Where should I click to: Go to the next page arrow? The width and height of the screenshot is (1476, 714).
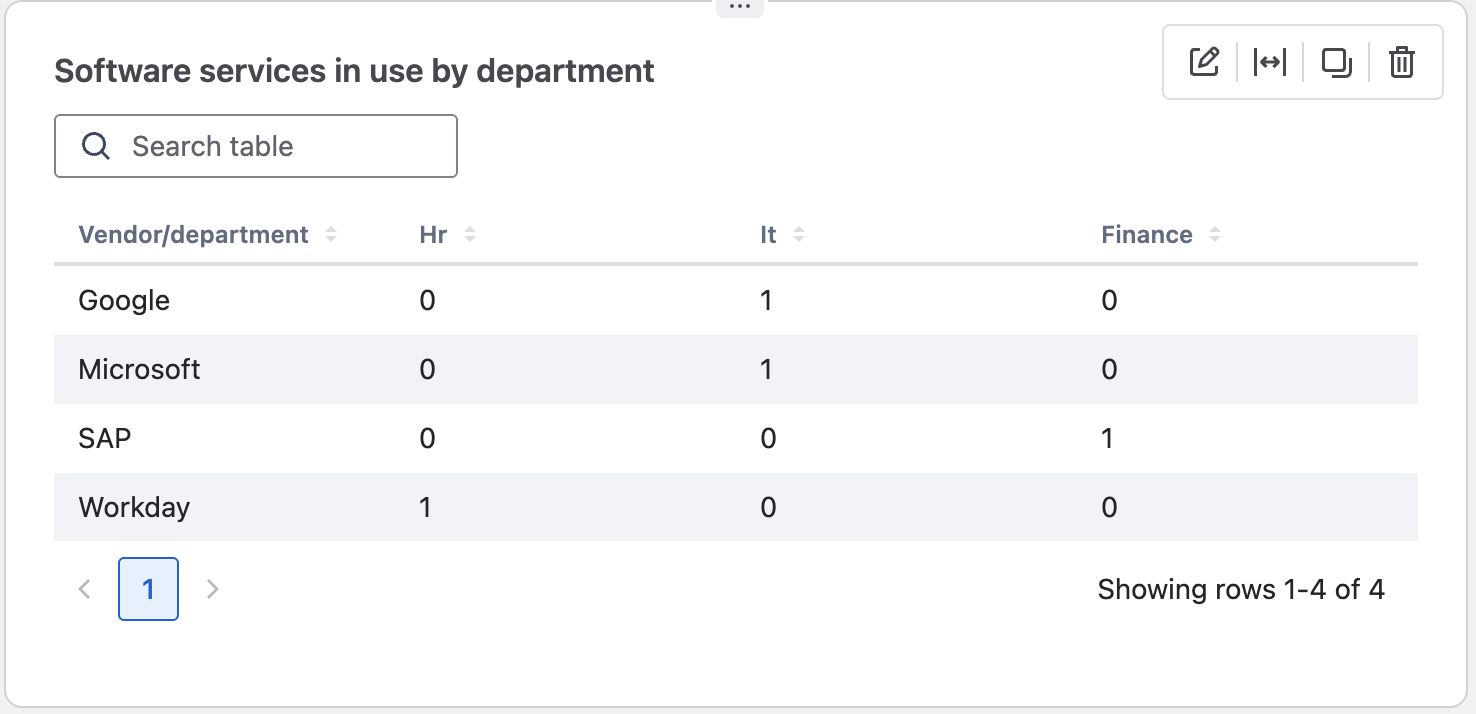coord(212,589)
